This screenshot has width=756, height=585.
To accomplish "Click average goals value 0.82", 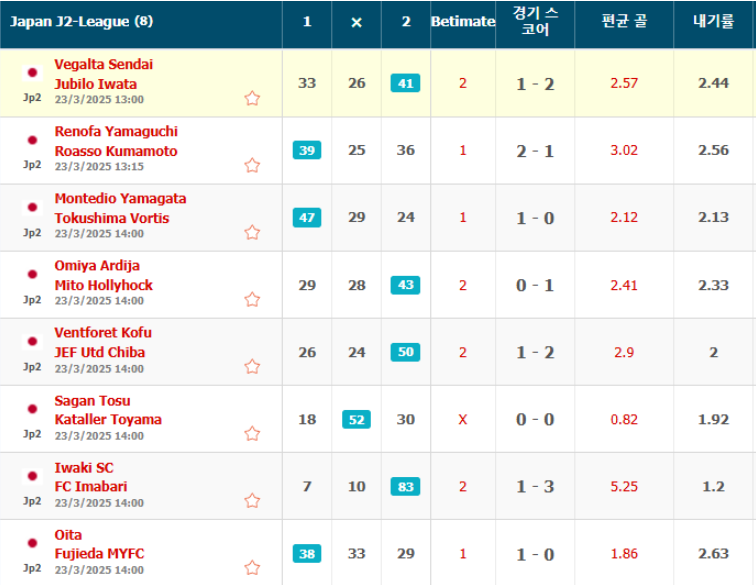I will point(624,419).
